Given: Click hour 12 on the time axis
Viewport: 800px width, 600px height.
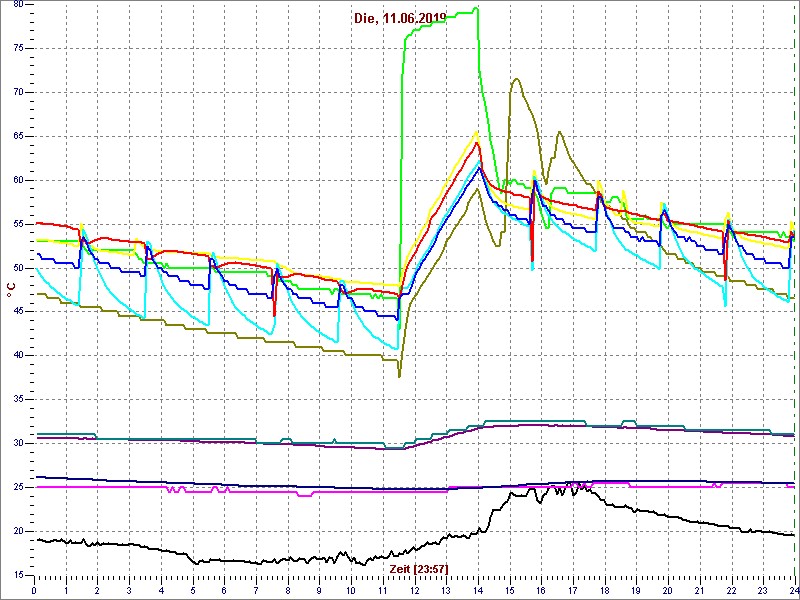Looking at the screenshot, I should pos(414,591).
